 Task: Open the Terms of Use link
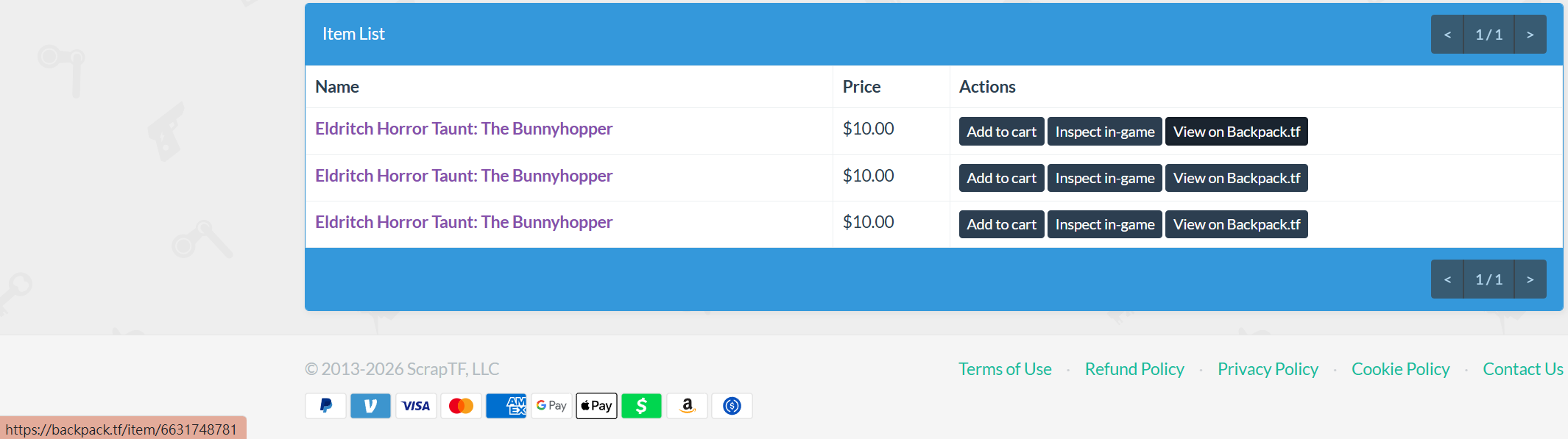click(1005, 369)
